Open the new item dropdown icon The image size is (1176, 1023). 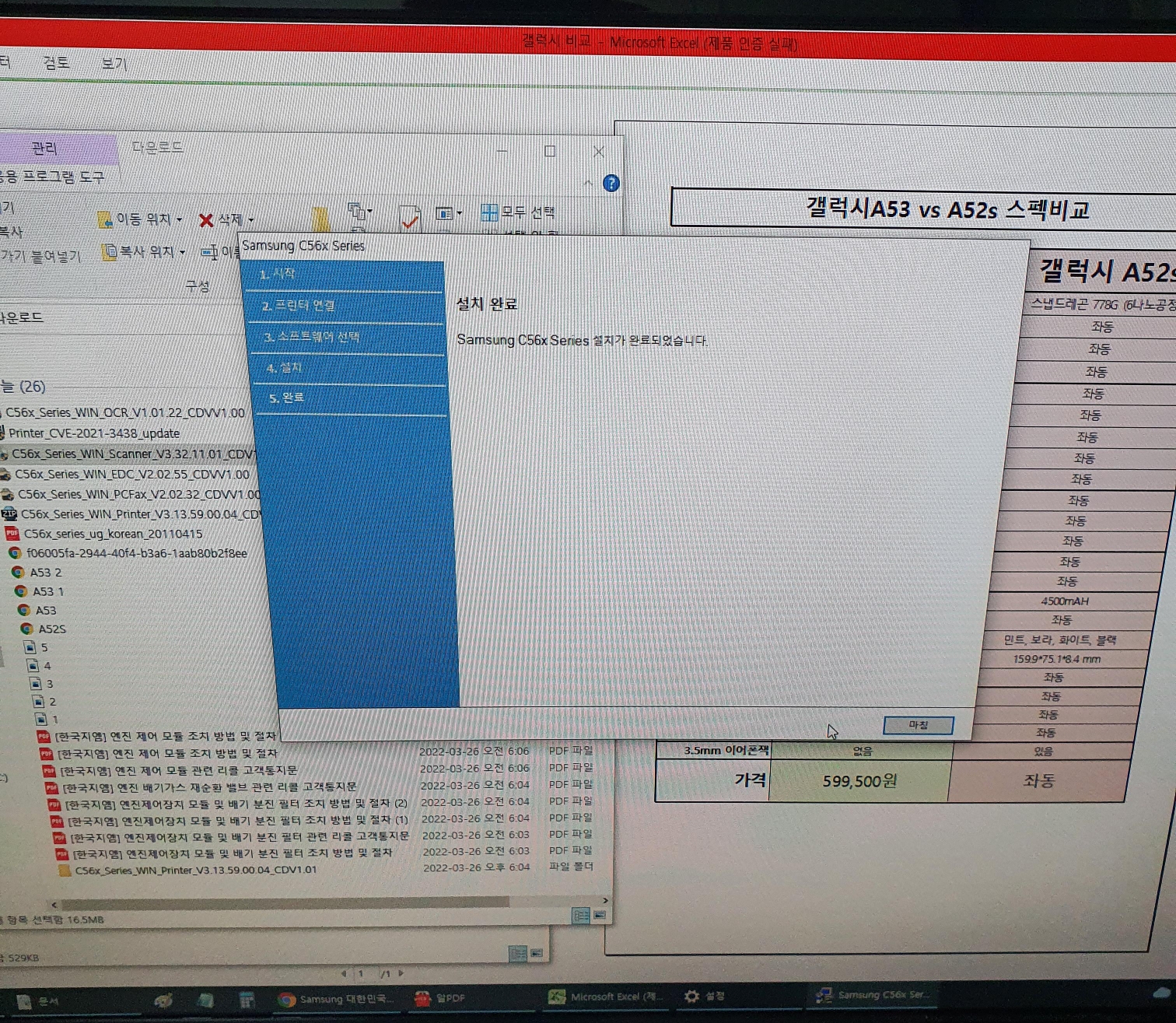[359, 212]
